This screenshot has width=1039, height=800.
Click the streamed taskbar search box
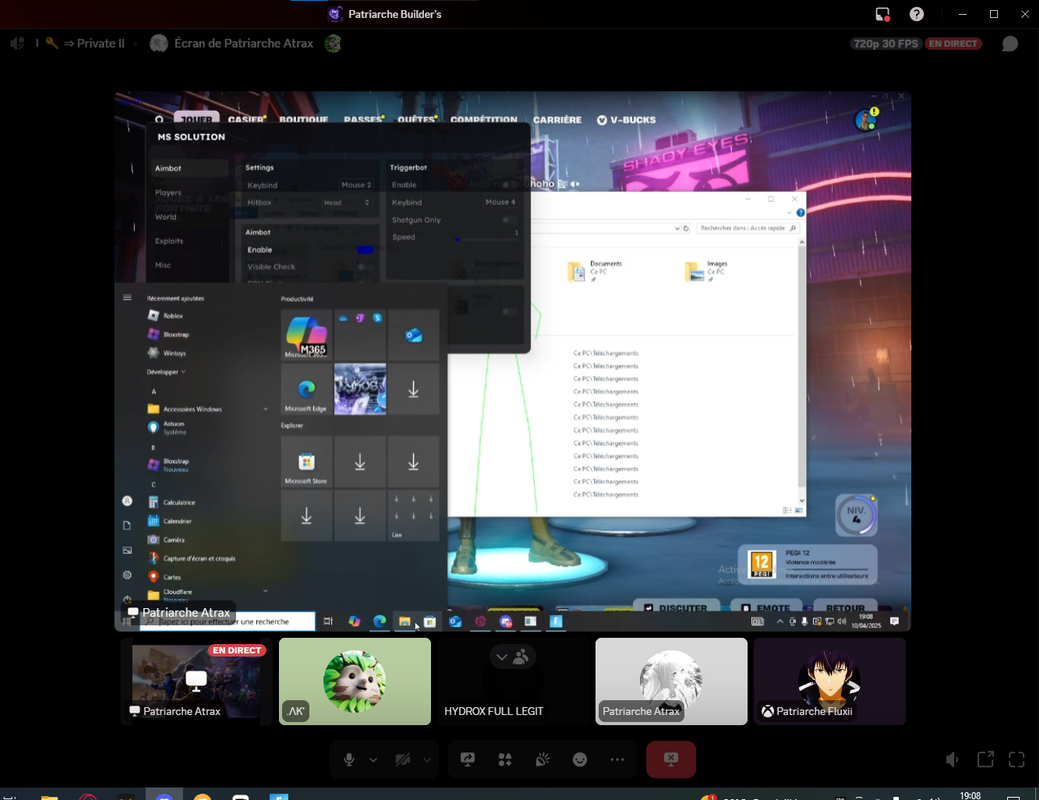tap(227, 622)
